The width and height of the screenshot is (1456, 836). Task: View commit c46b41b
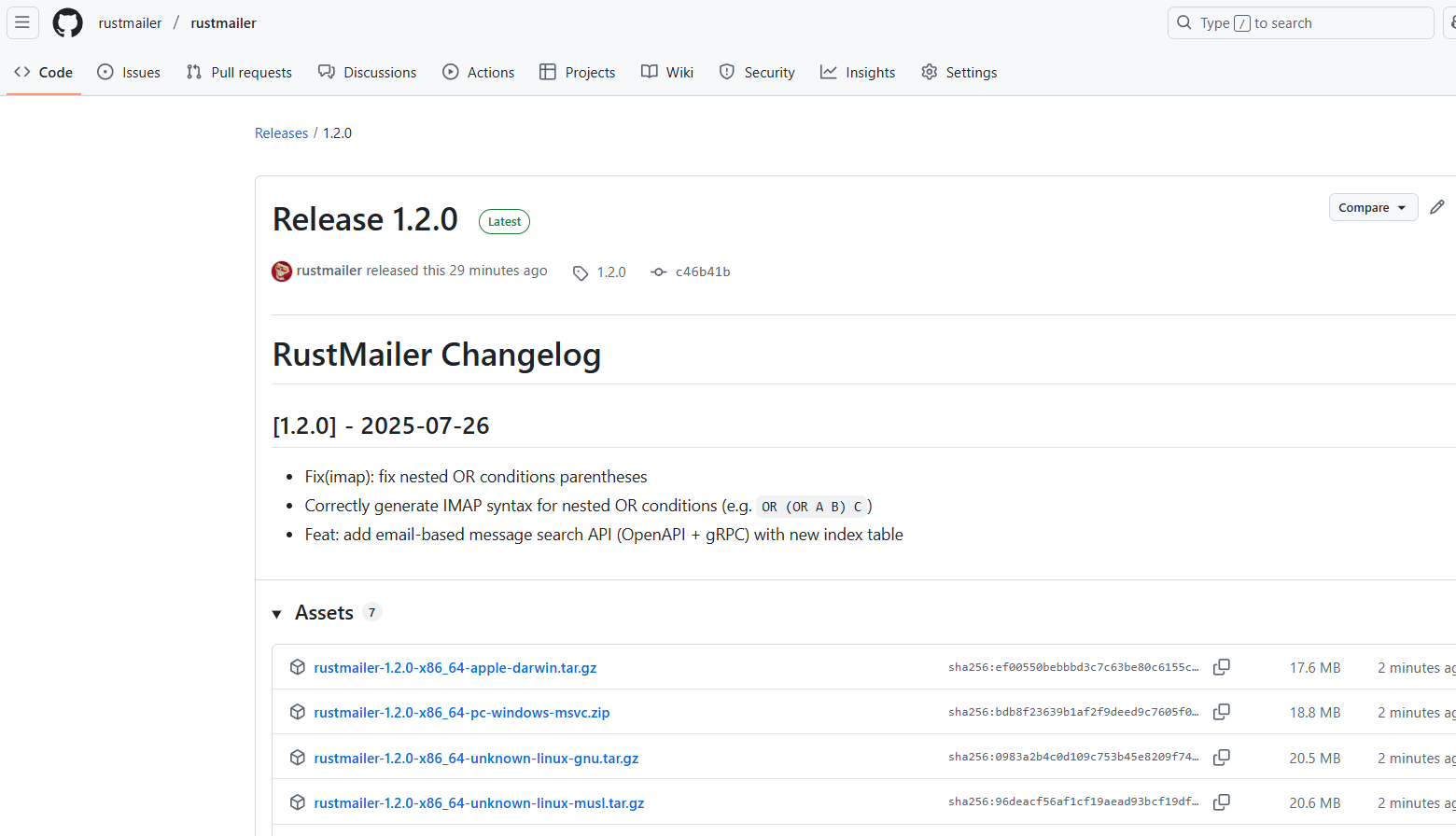[703, 272]
